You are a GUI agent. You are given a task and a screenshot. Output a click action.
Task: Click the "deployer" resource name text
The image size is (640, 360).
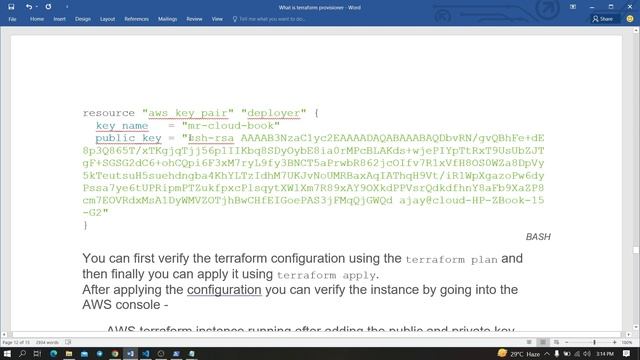[273, 113]
